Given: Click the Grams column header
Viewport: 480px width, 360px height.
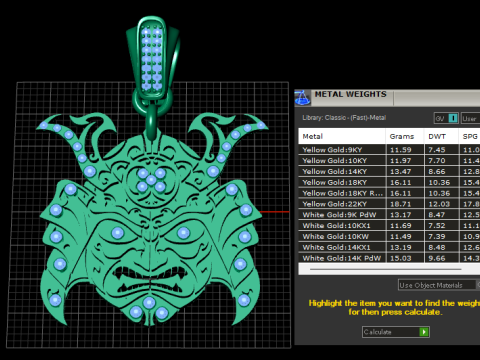Looking at the screenshot, I should point(405,136).
